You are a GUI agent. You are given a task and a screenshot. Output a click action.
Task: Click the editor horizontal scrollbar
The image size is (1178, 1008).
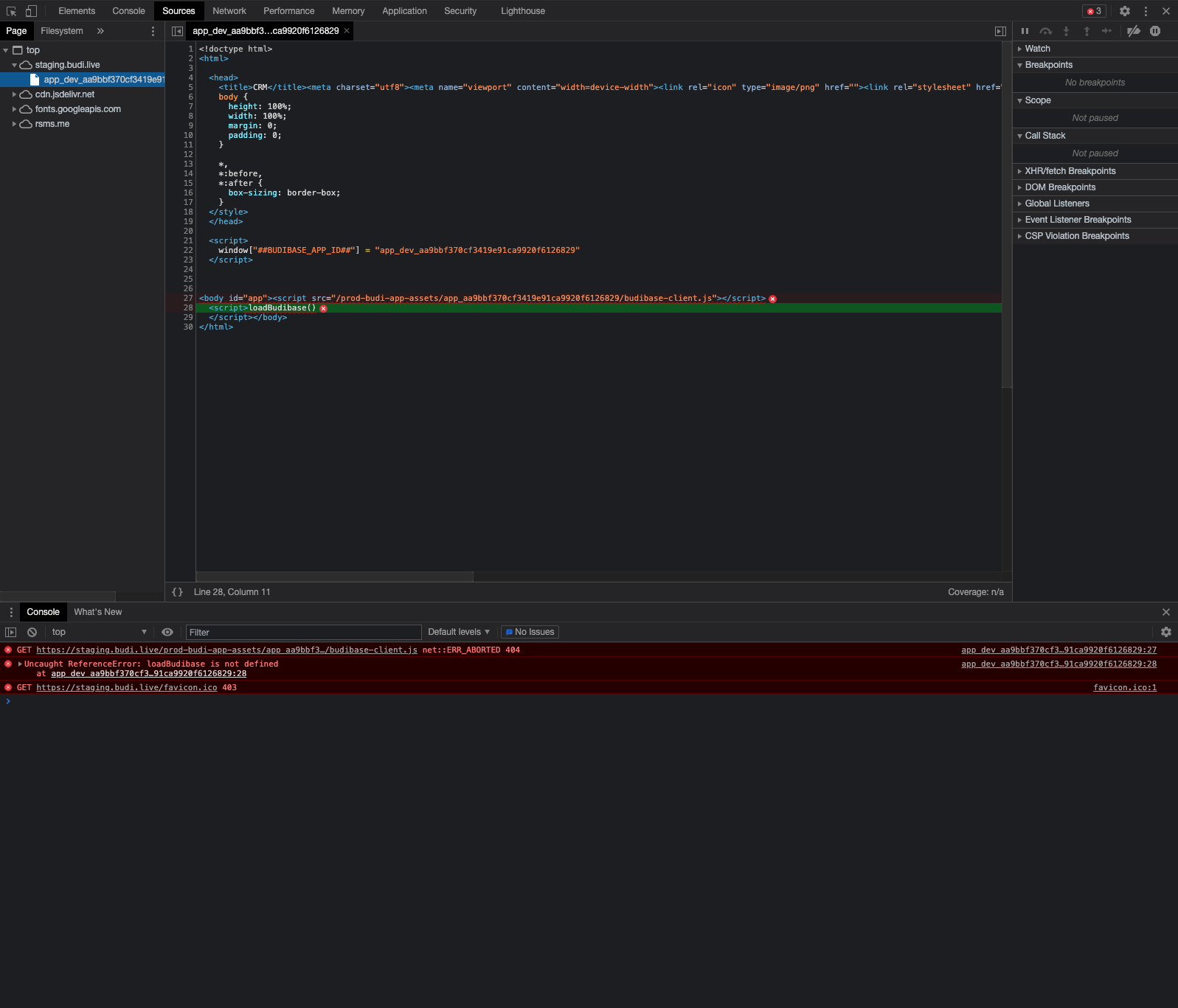point(335,577)
